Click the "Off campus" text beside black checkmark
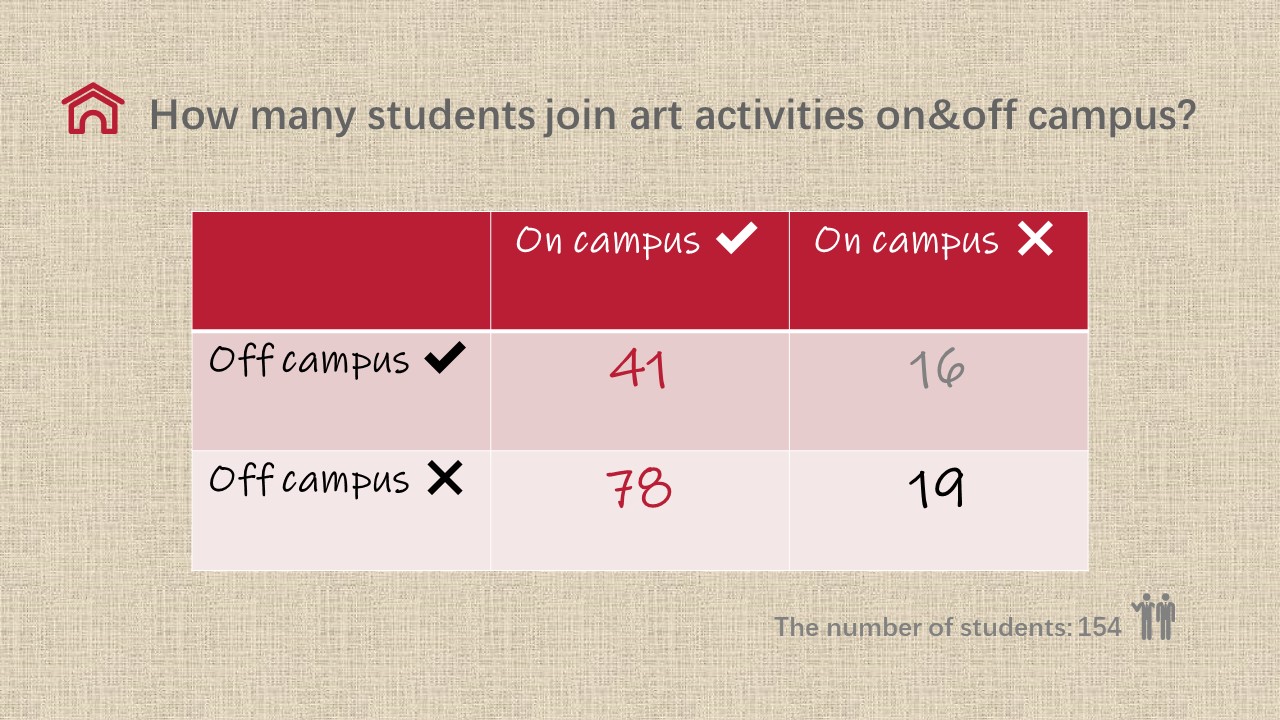The height and width of the screenshot is (720, 1280). pos(309,361)
